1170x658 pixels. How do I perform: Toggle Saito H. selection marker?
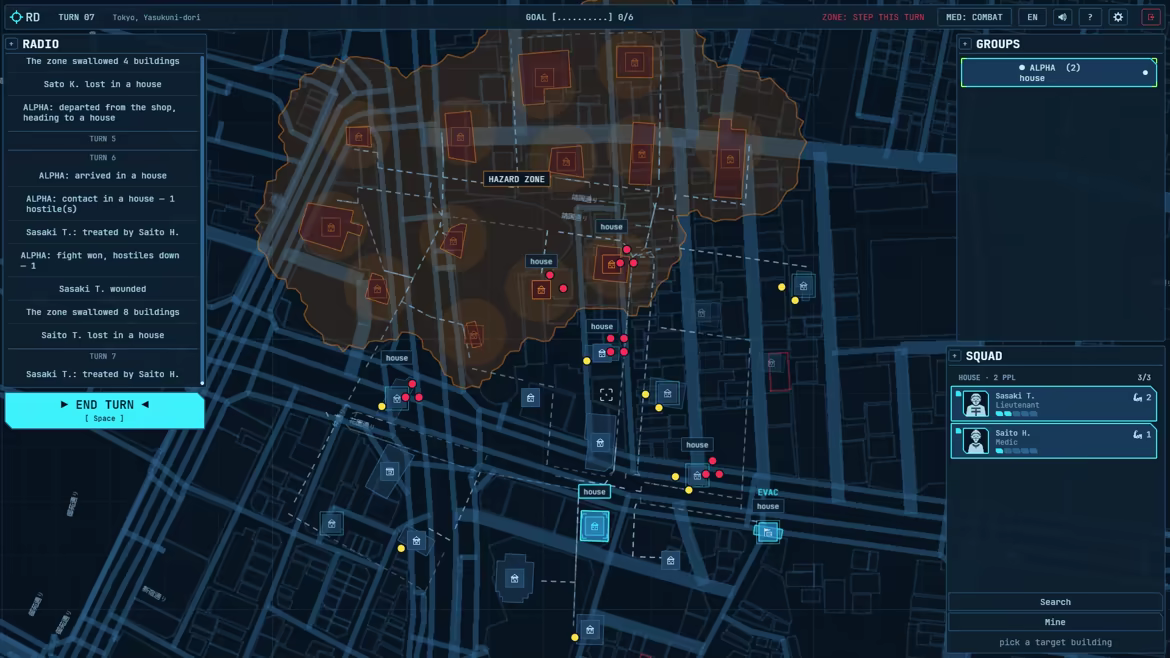[x=958, y=431]
